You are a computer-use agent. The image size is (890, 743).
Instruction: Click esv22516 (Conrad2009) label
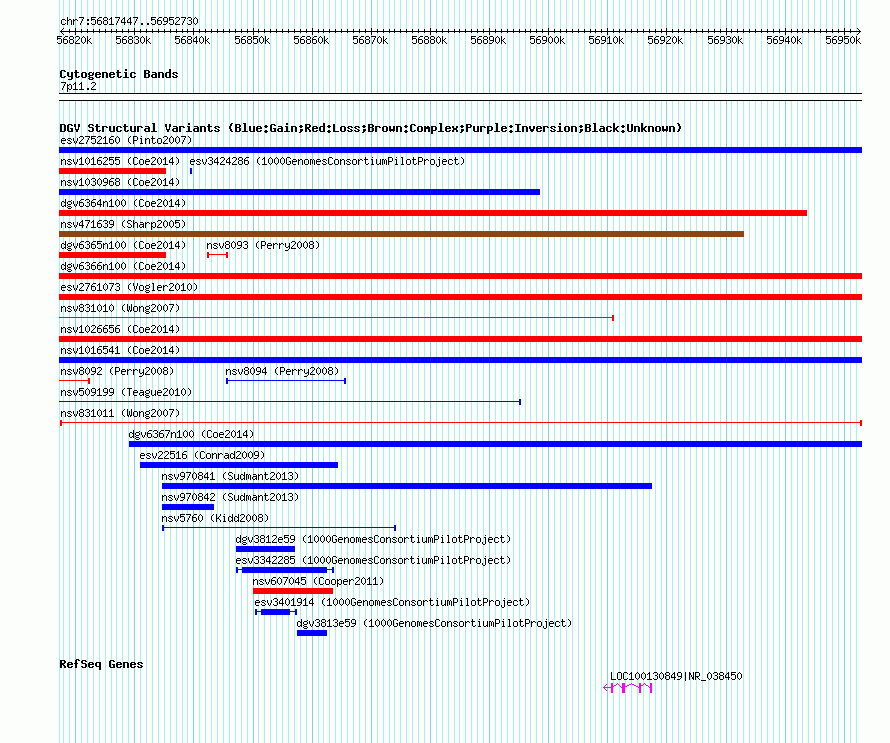(202, 455)
